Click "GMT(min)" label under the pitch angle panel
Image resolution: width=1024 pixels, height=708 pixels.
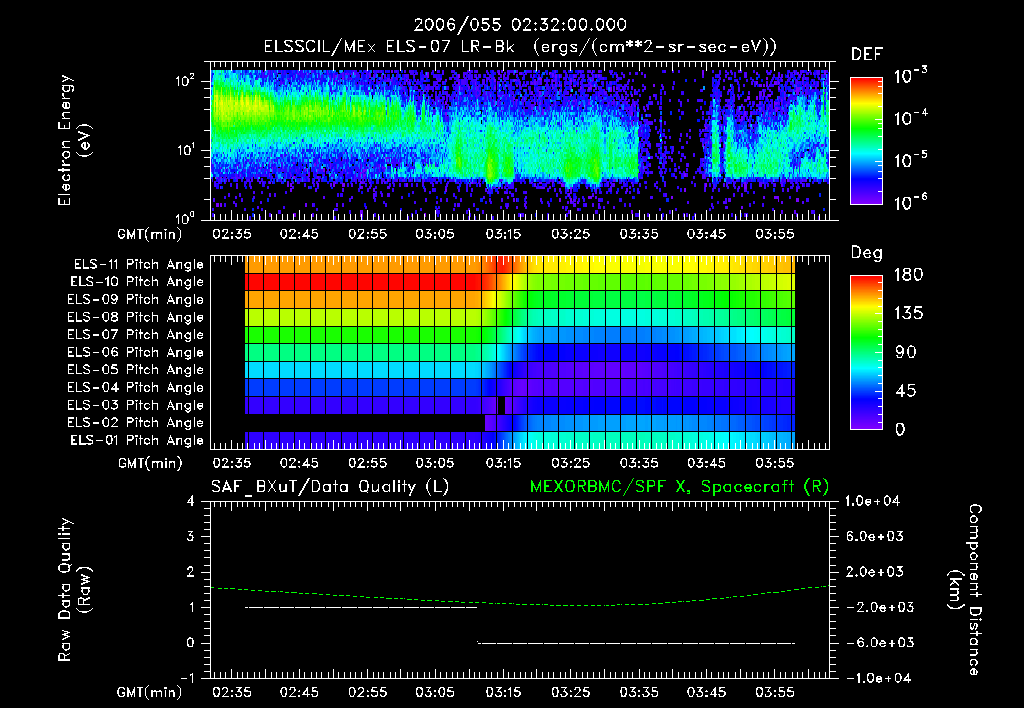click(150, 463)
